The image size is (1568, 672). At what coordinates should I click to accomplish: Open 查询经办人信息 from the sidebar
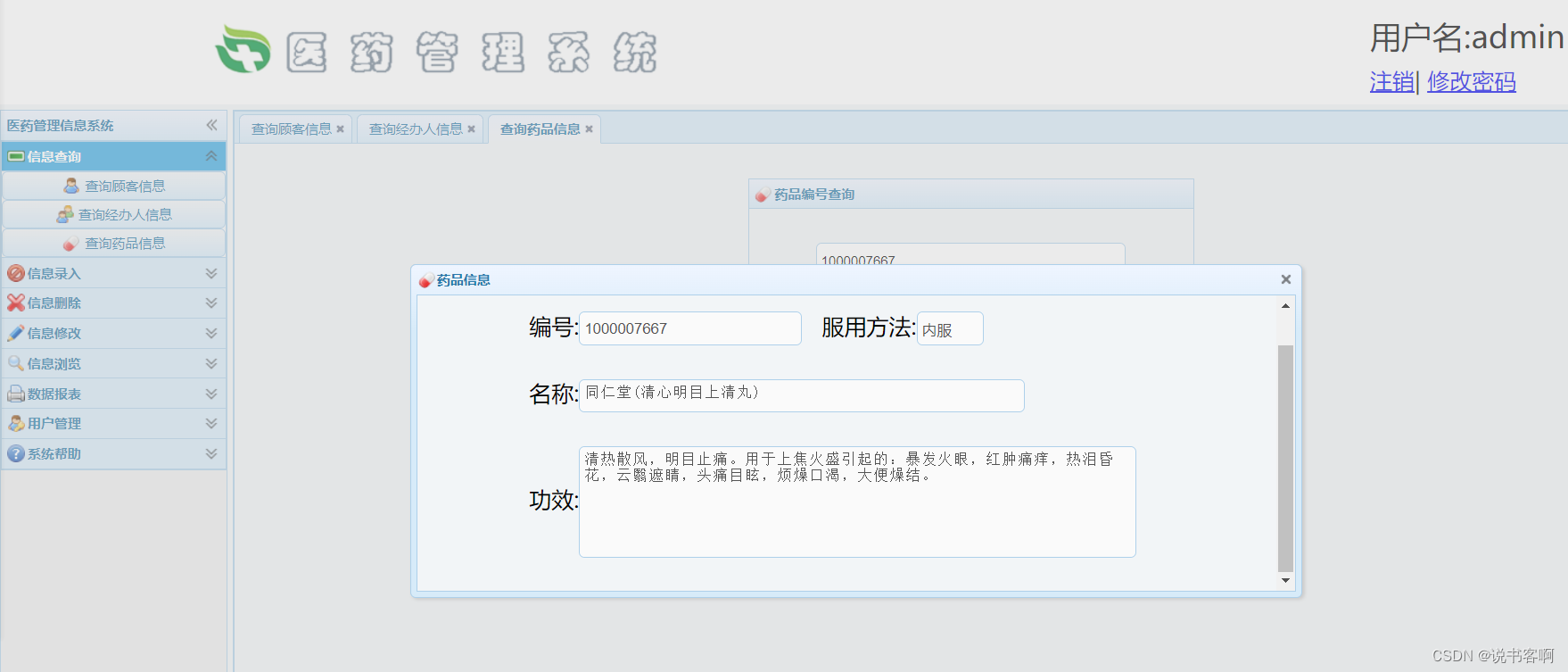coord(114,214)
